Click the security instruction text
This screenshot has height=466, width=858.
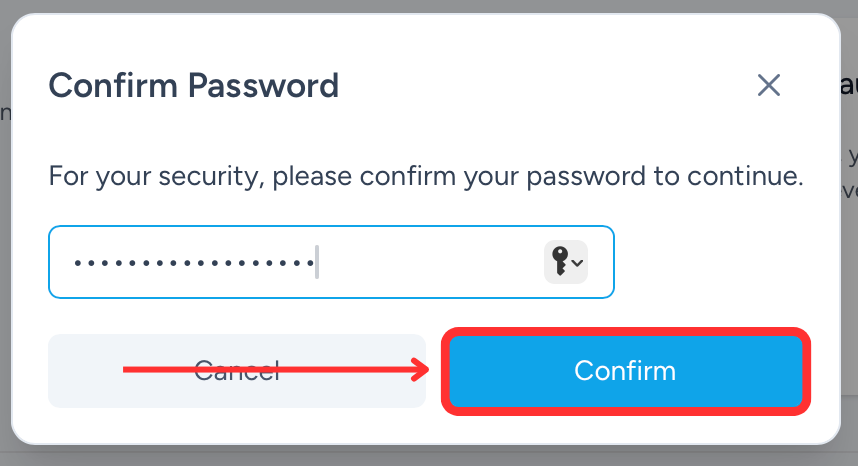426,176
